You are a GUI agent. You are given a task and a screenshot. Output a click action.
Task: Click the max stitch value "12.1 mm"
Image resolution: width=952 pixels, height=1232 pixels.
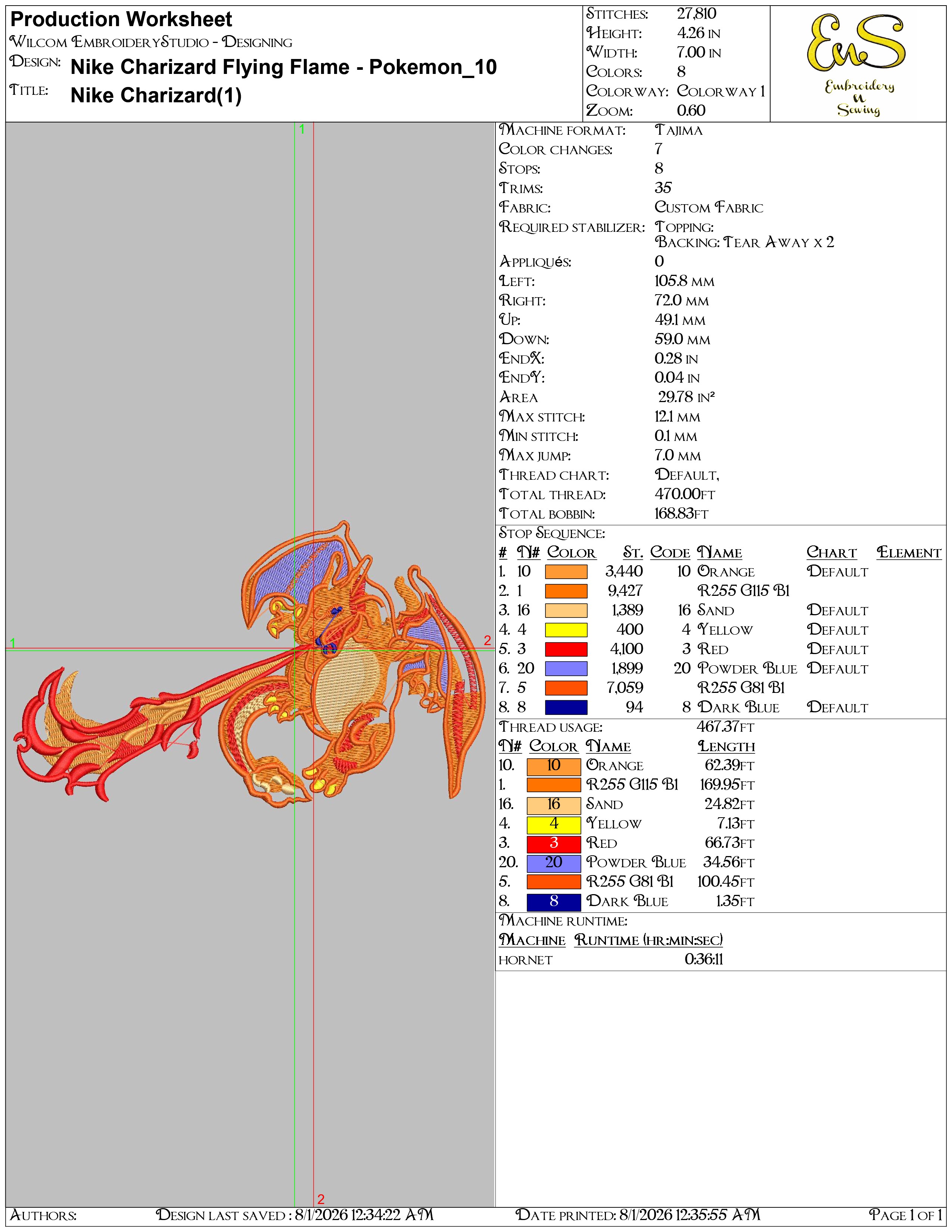coord(677,417)
